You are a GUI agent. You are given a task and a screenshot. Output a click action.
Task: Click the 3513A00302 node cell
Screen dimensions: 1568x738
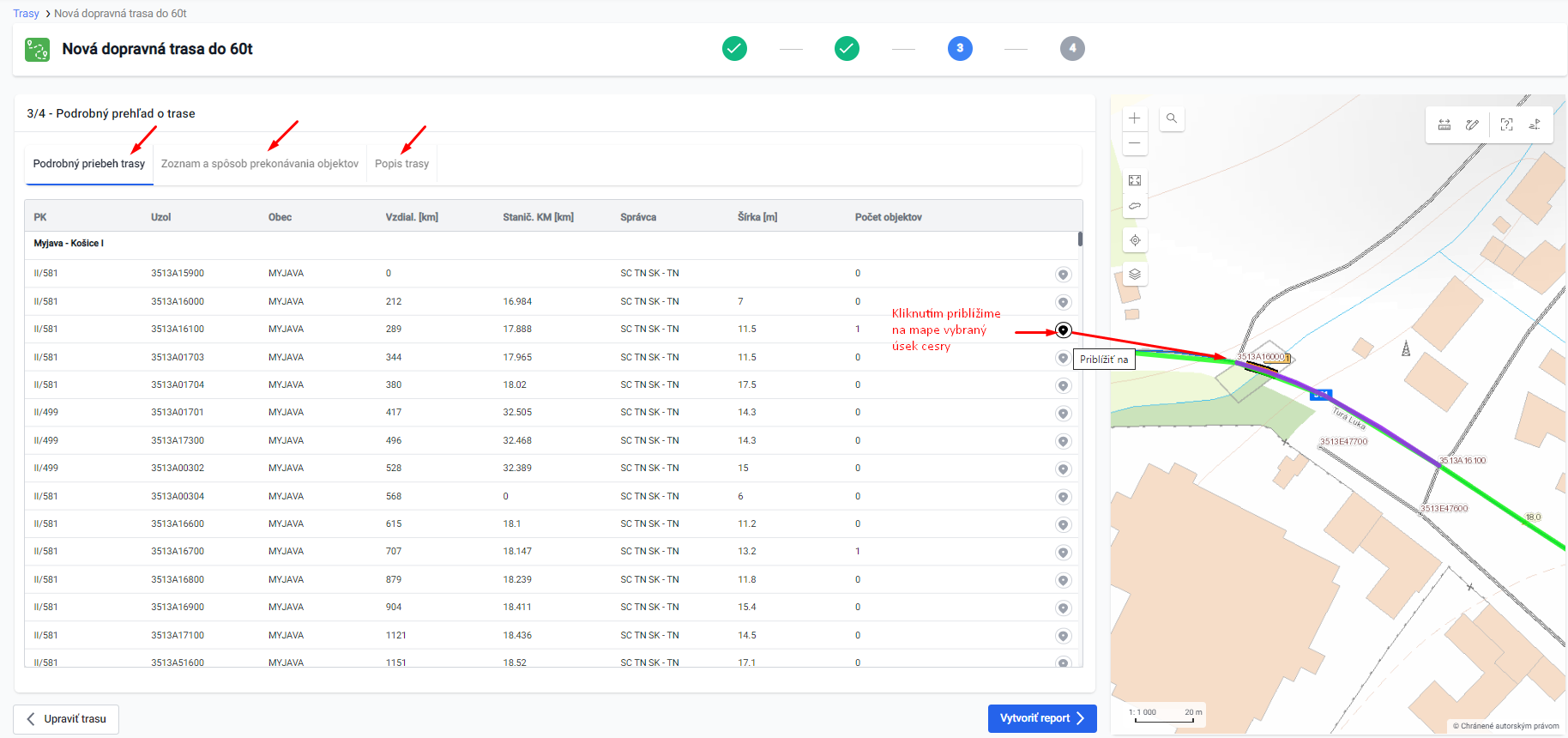178,469
